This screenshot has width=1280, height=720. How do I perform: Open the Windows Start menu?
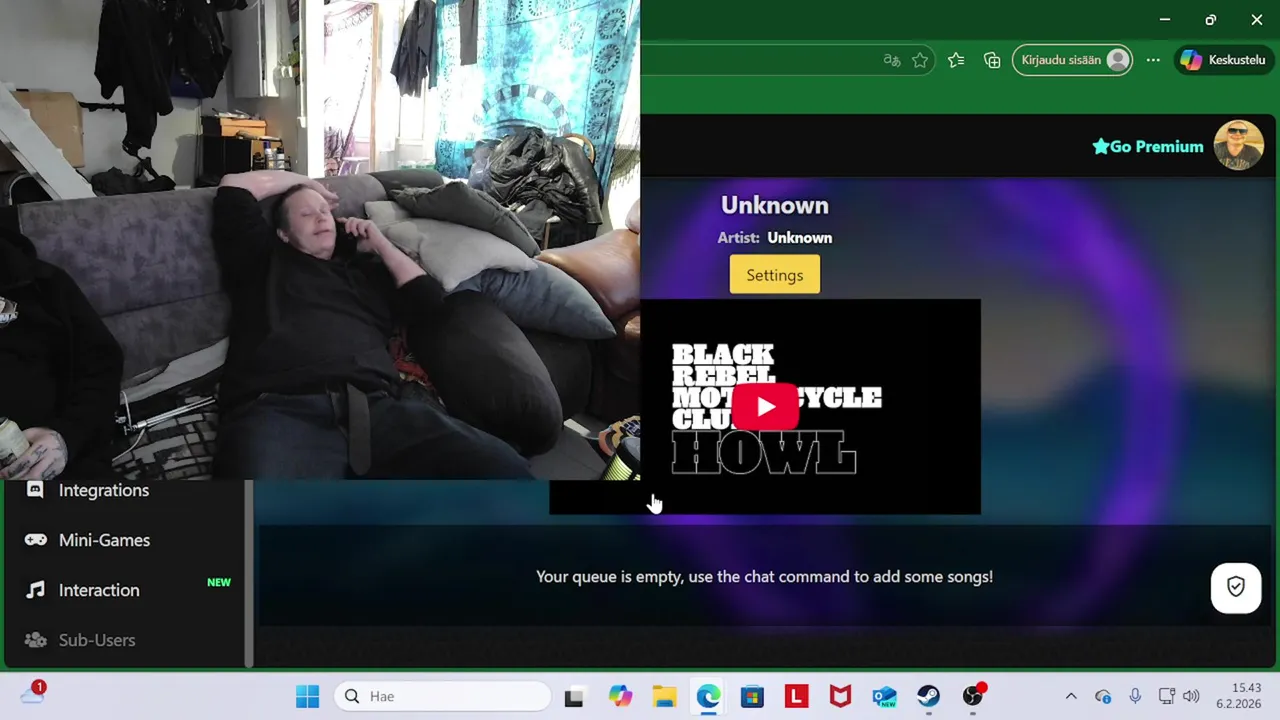(x=307, y=696)
